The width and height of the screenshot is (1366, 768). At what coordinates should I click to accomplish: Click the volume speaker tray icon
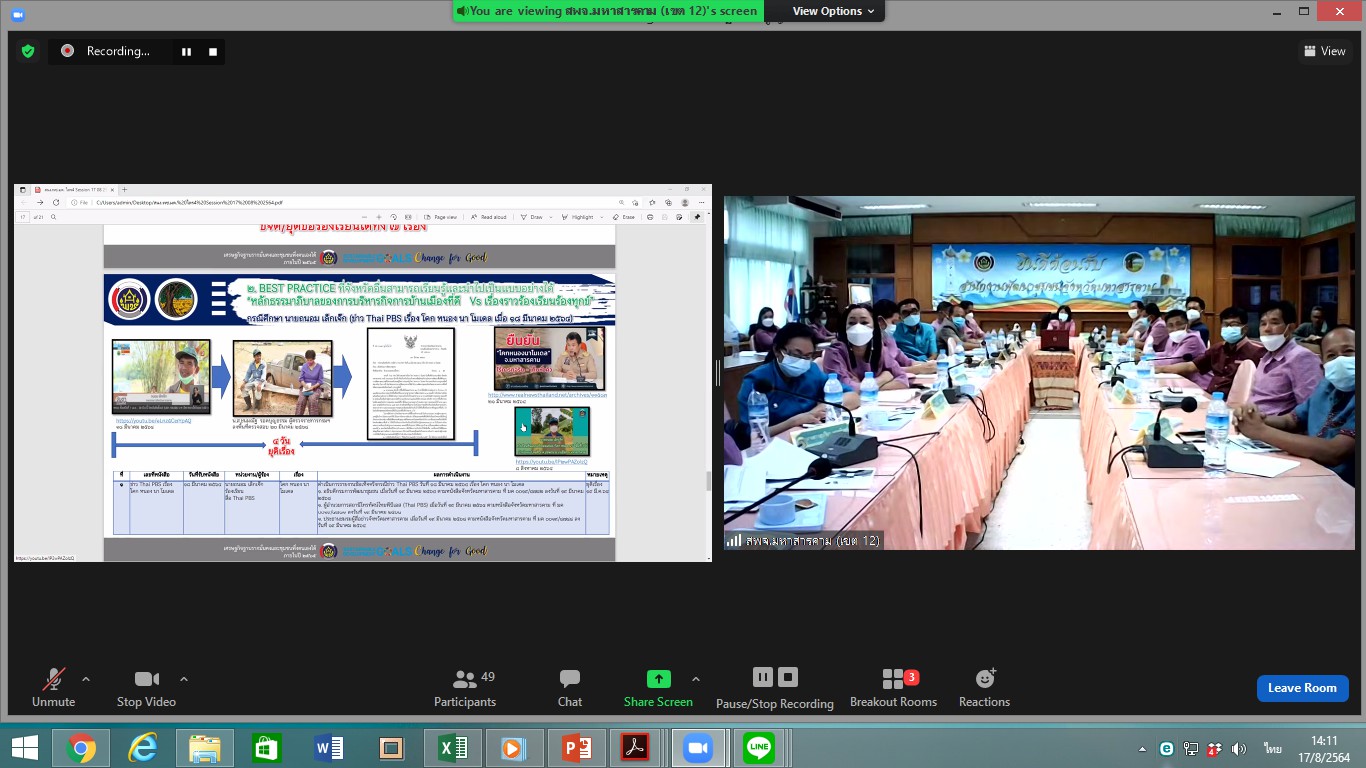pyautogui.click(x=1239, y=748)
